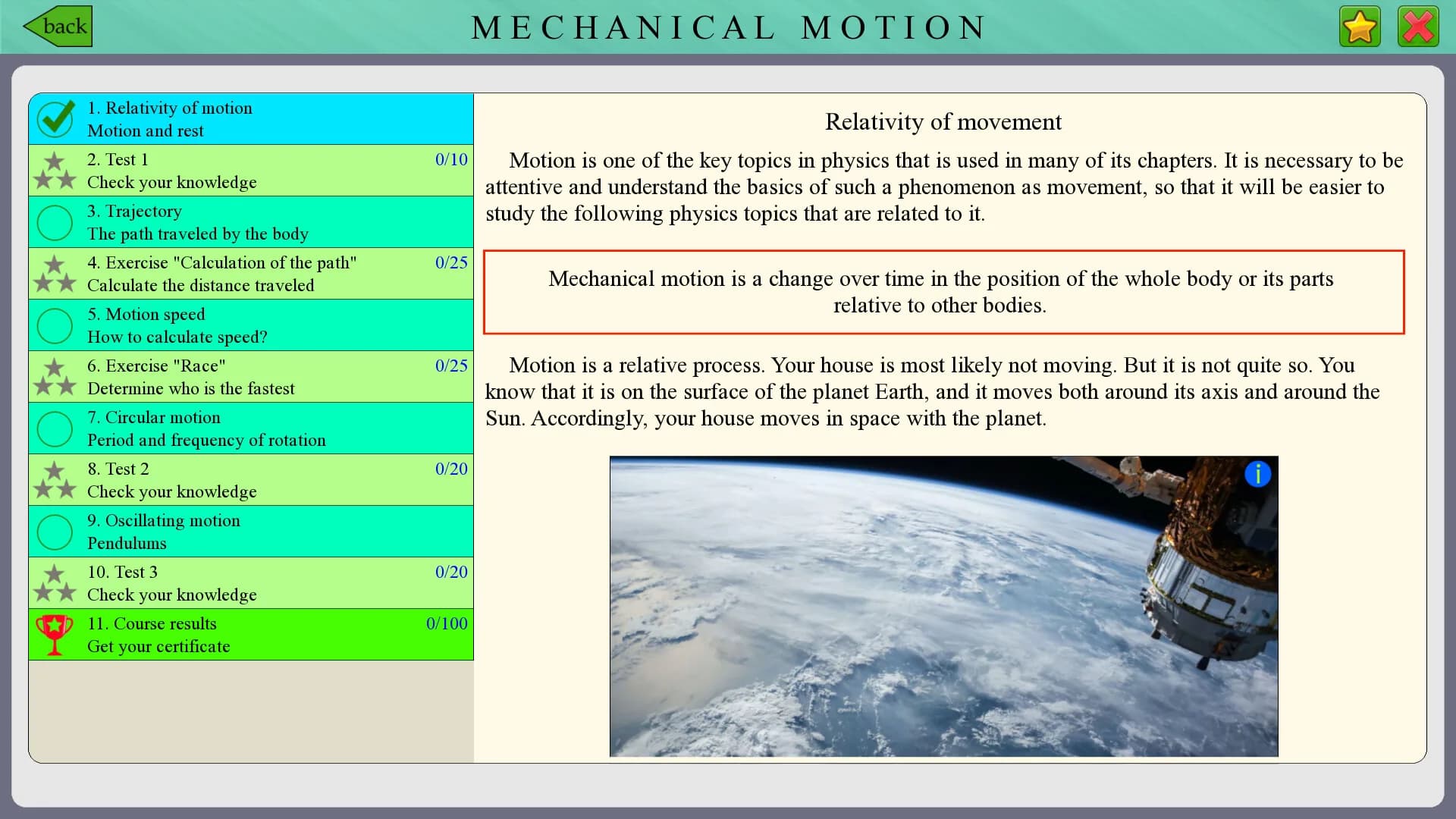The height and width of the screenshot is (819, 1456).
Task: Click 'The path traveled by the body' subtitle
Action: click(198, 234)
